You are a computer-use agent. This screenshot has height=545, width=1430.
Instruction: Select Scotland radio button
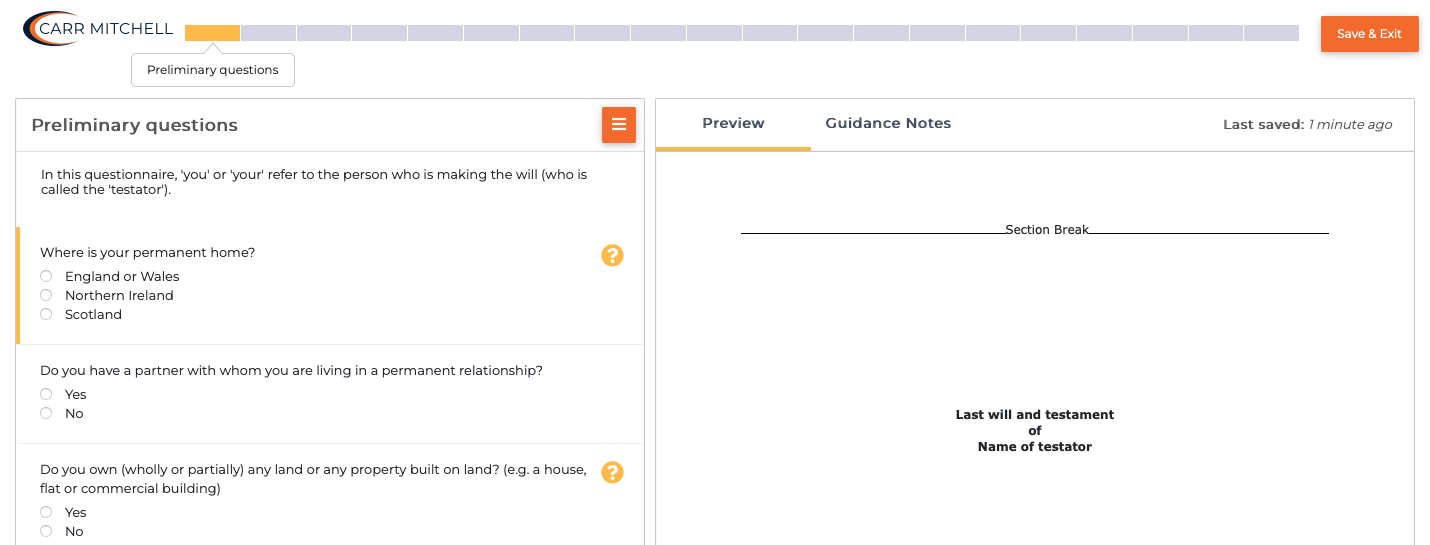46,314
